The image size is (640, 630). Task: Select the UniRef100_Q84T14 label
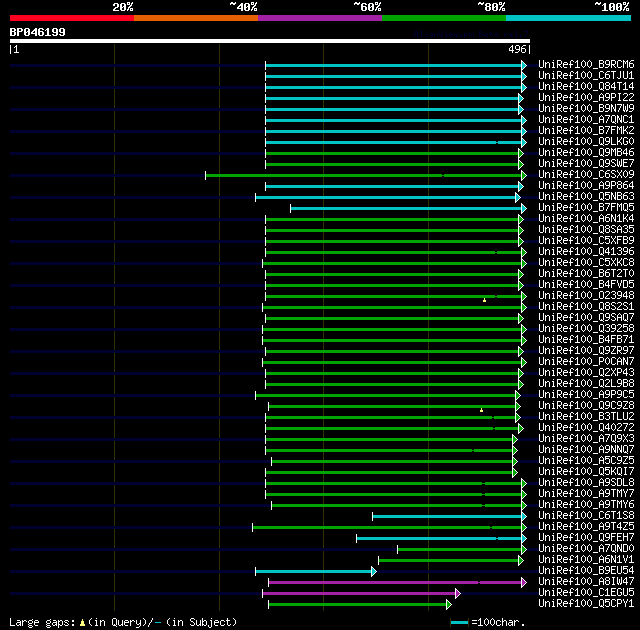pos(586,87)
